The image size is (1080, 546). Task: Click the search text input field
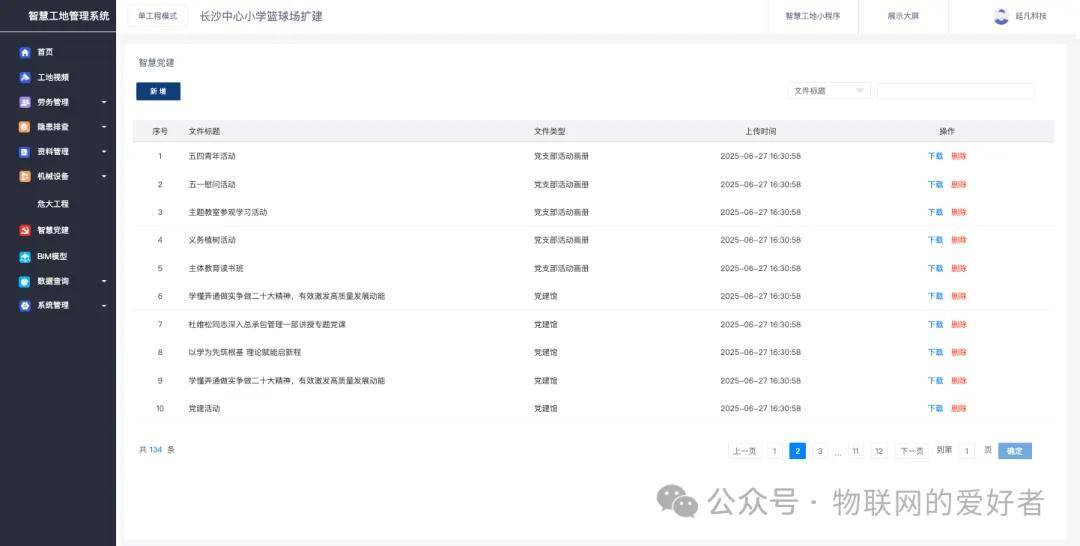click(955, 91)
